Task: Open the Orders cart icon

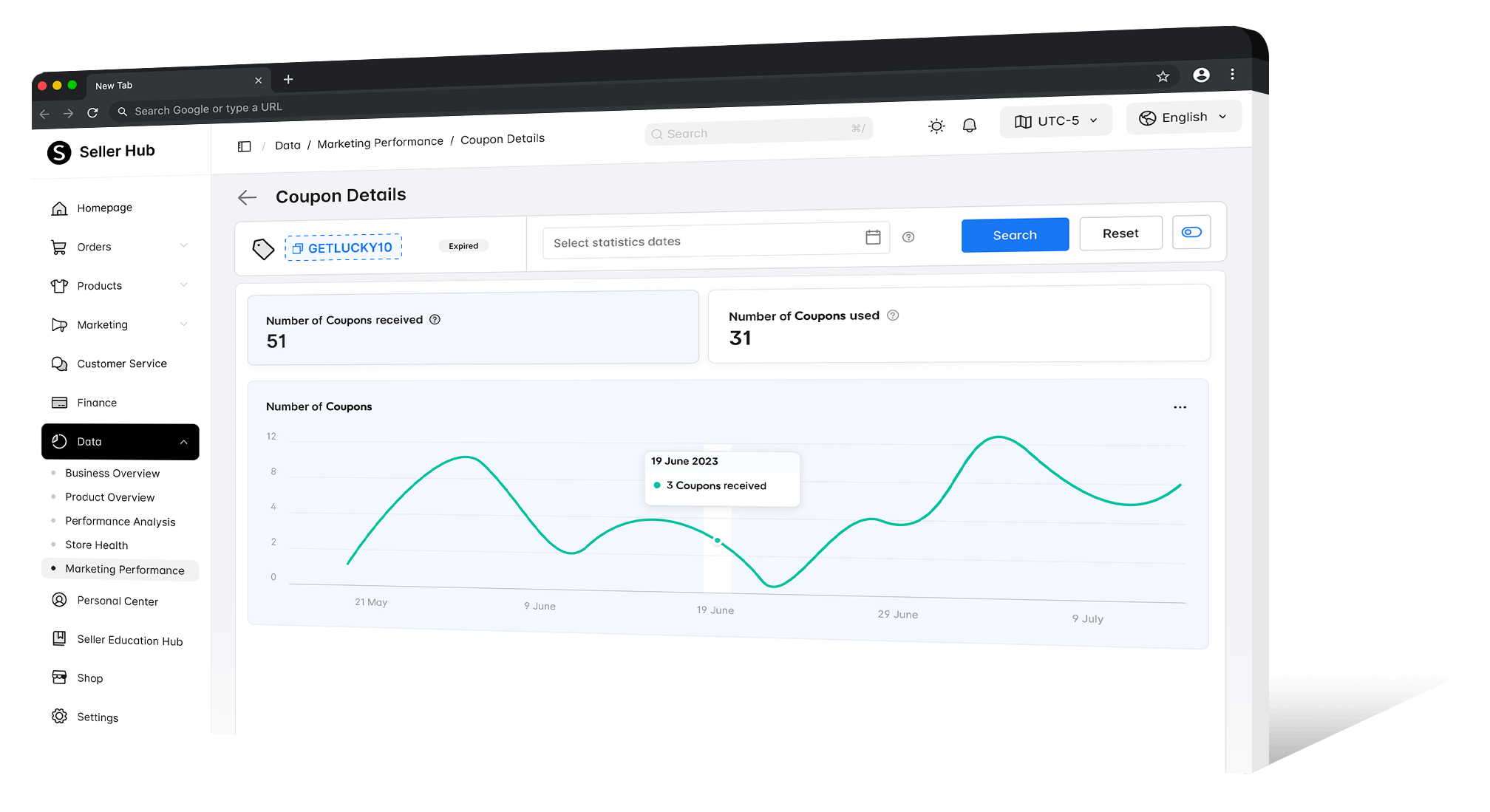Action: coord(59,246)
